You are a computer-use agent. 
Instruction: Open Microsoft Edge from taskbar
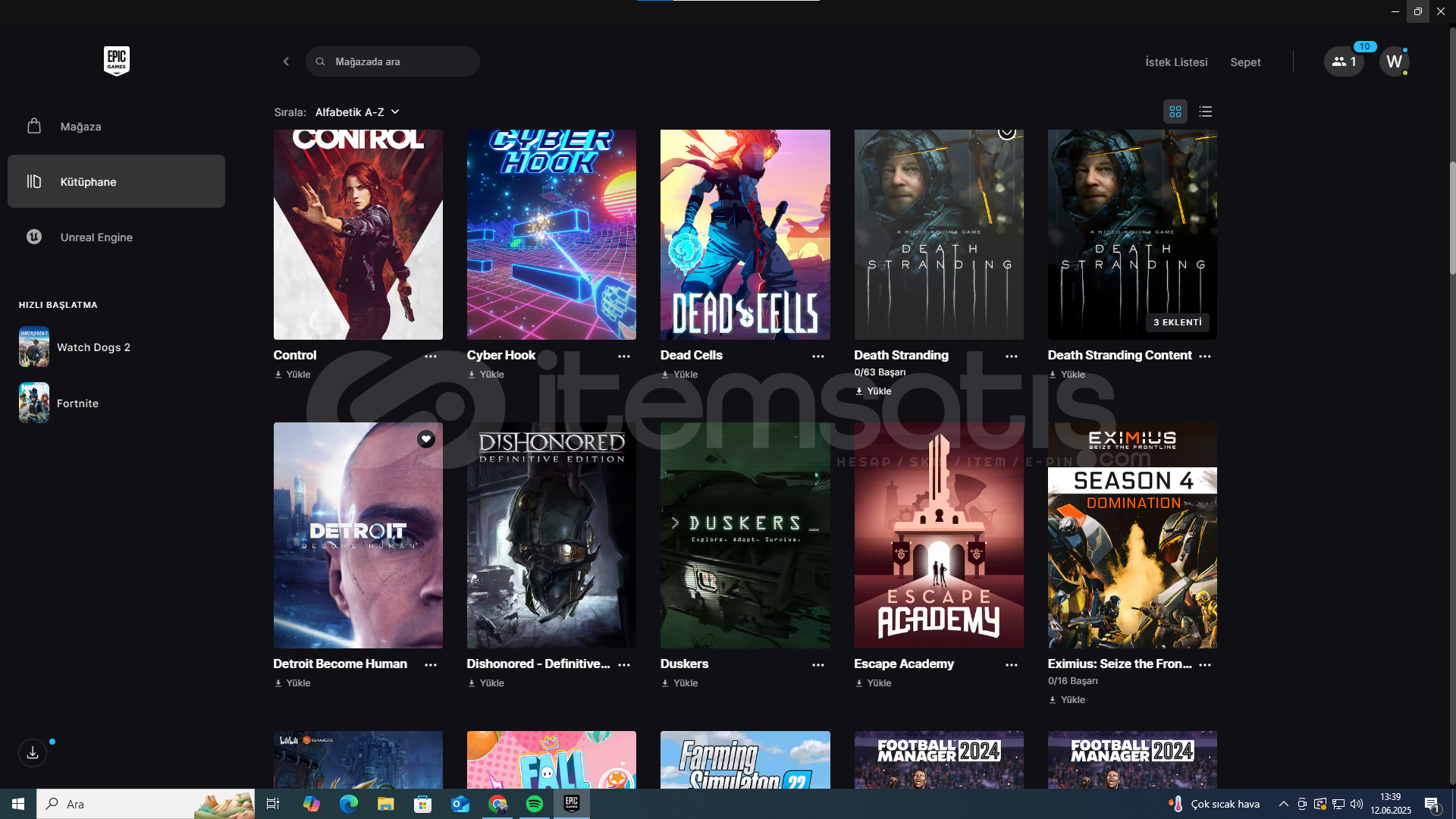(x=349, y=804)
